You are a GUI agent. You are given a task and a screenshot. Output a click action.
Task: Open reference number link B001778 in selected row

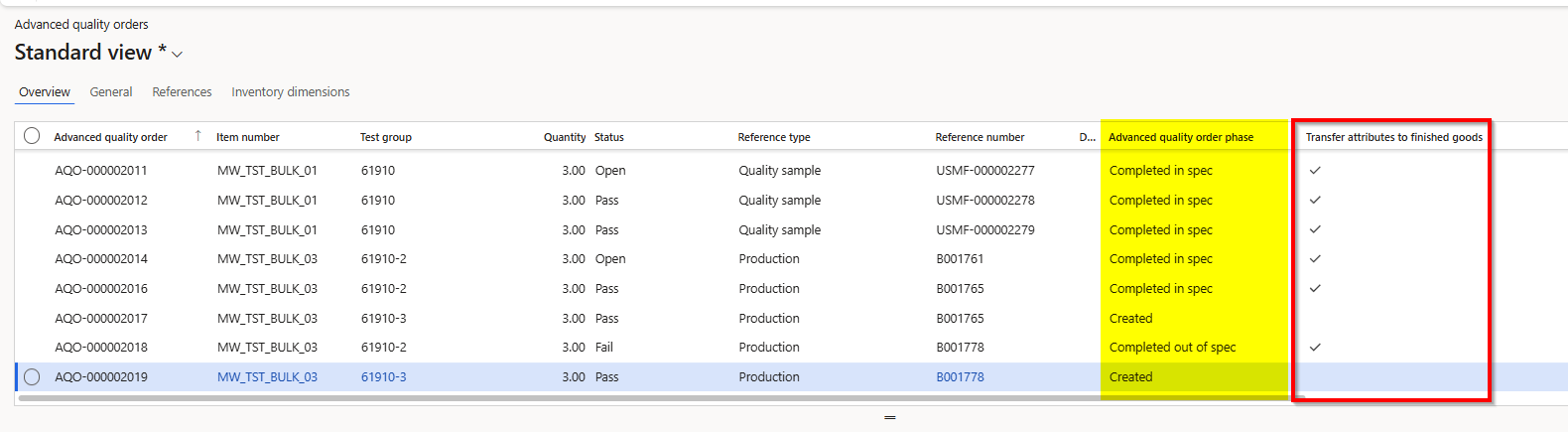pyautogui.click(x=960, y=377)
